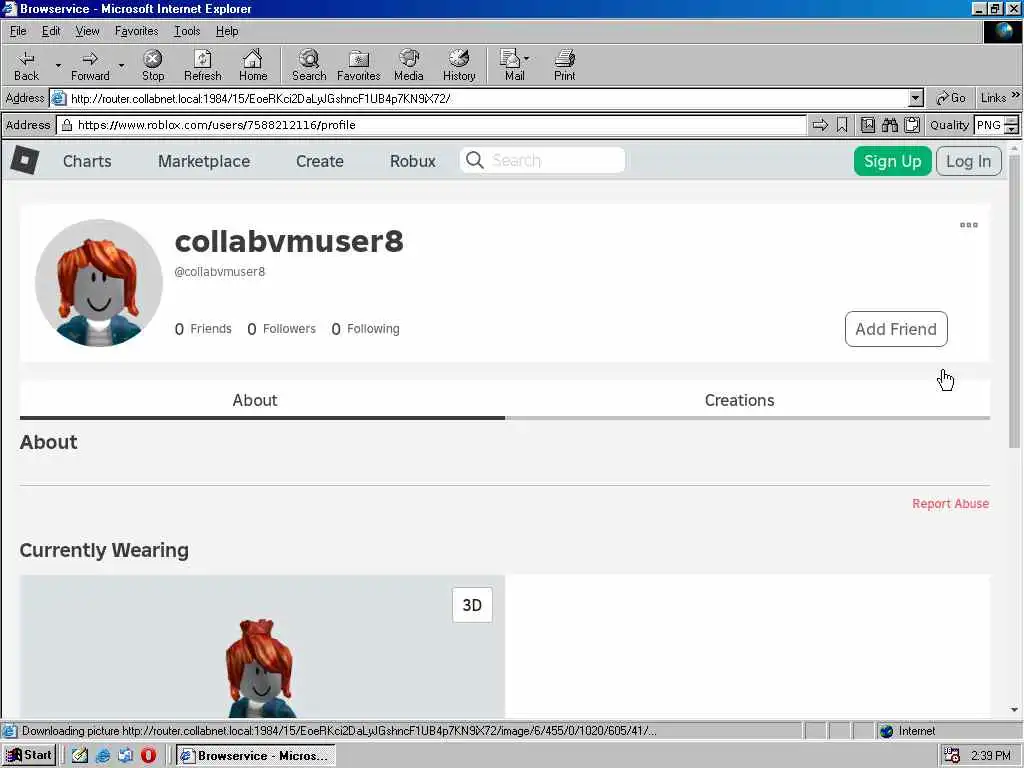Click the Back arrow toolbar button
This screenshot has height=768, width=1024.
click(x=26, y=65)
